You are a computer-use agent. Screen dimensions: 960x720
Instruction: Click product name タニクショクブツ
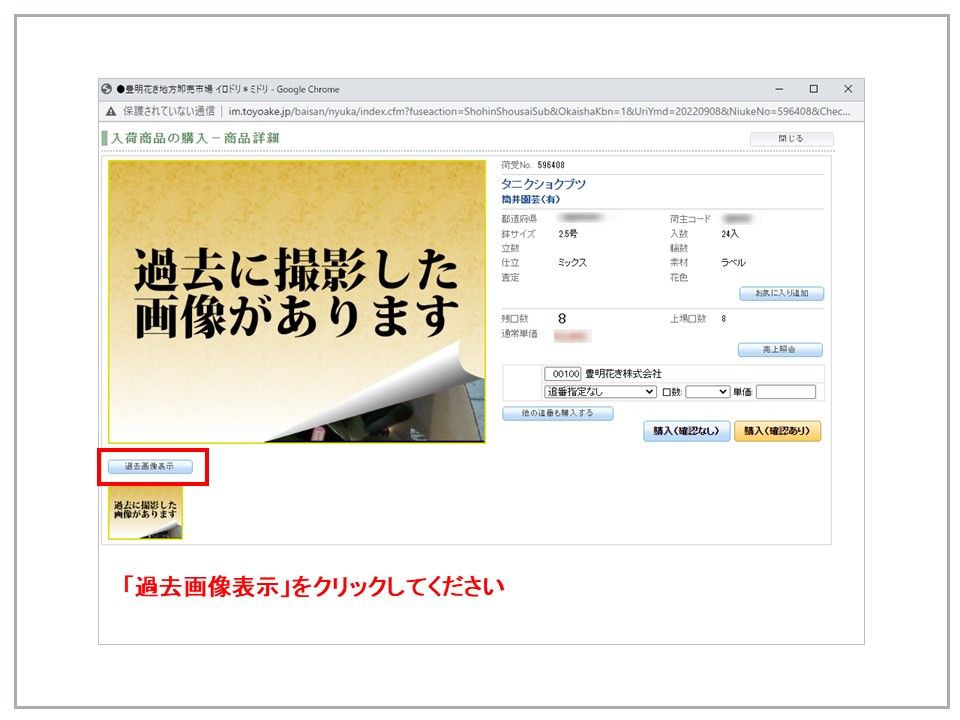543,184
